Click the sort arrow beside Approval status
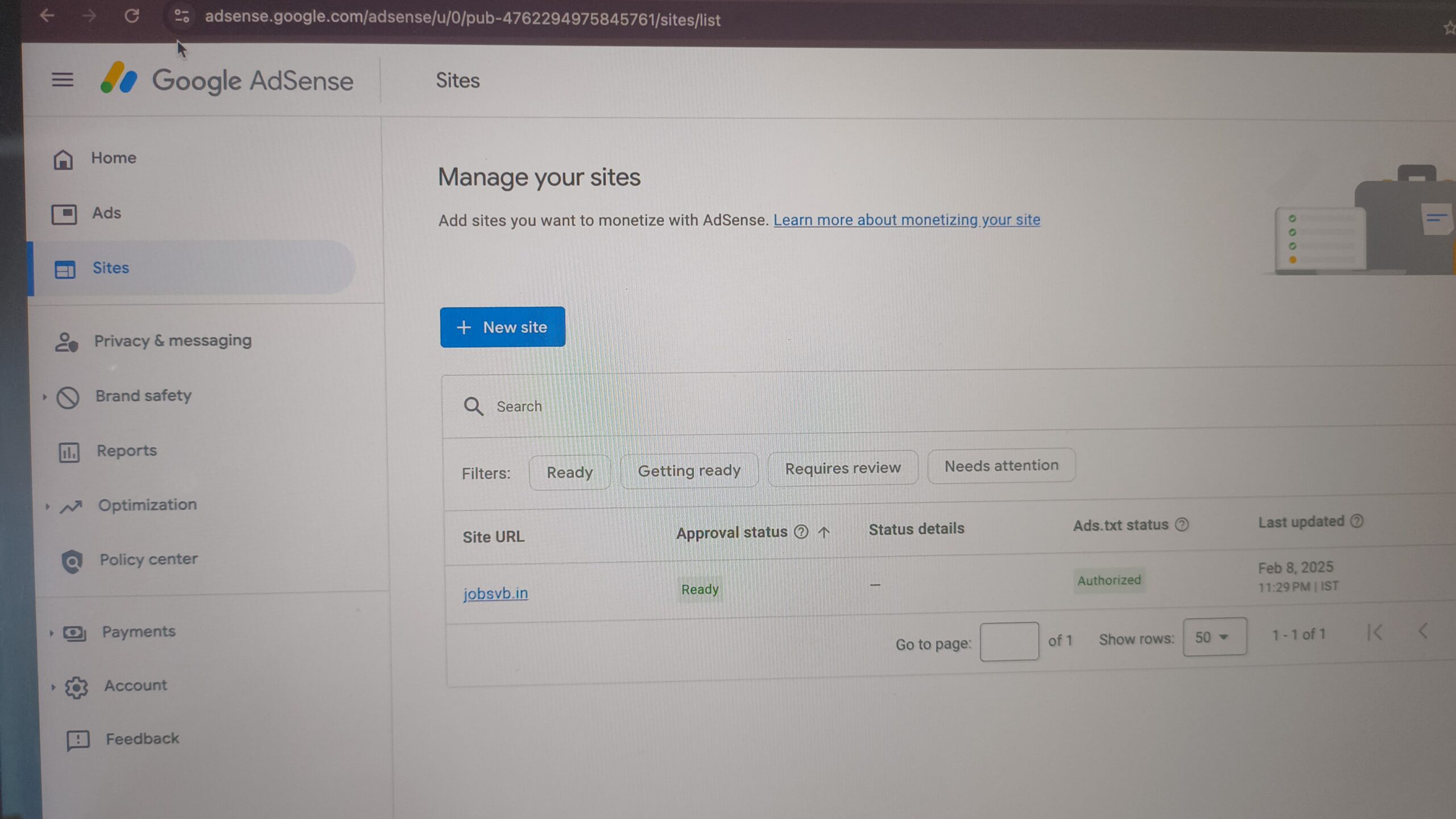Viewport: 1456px width, 819px height. tap(824, 532)
